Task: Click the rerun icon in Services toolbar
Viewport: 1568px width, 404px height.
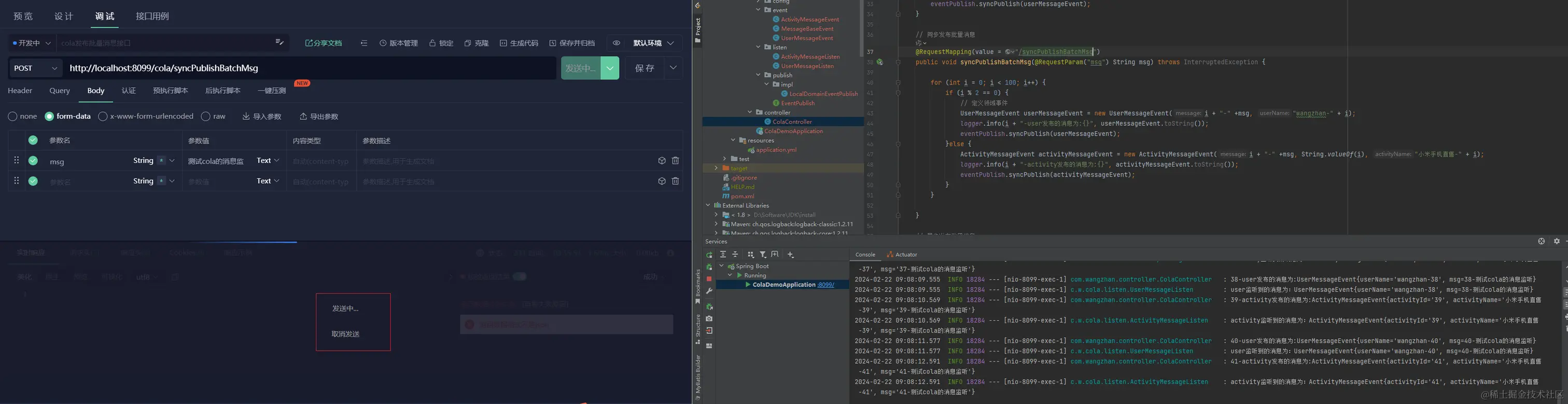Action: [x=709, y=255]
